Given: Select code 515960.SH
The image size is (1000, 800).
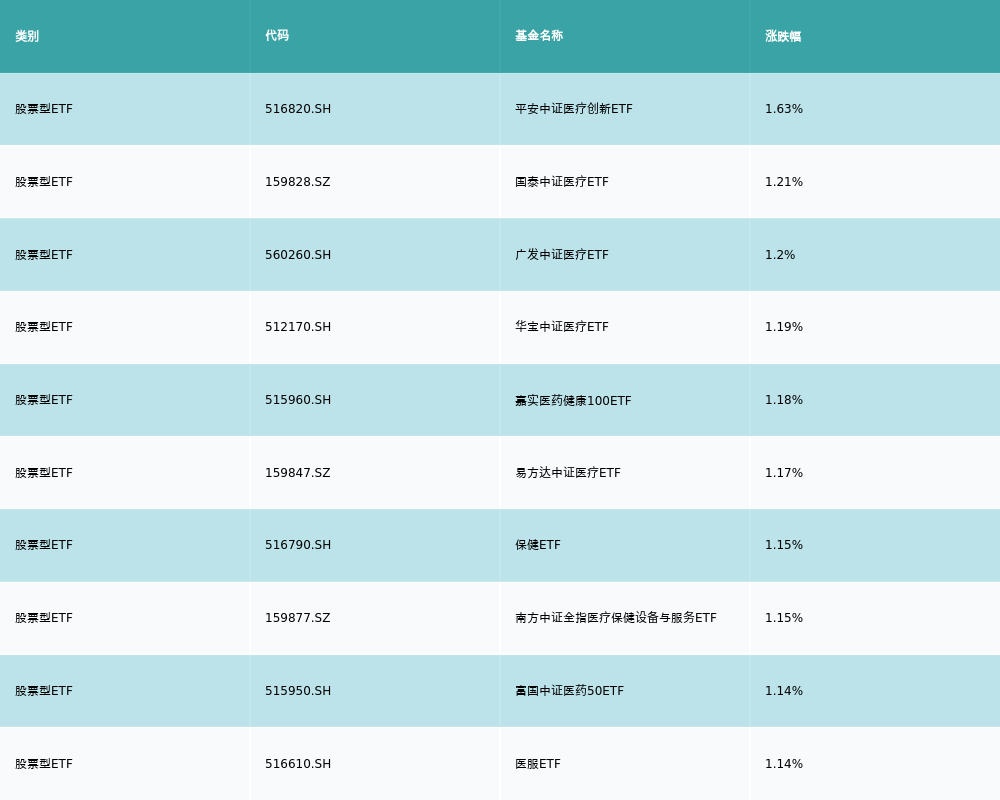Looking at the screenshot, I should coord(298,400).
